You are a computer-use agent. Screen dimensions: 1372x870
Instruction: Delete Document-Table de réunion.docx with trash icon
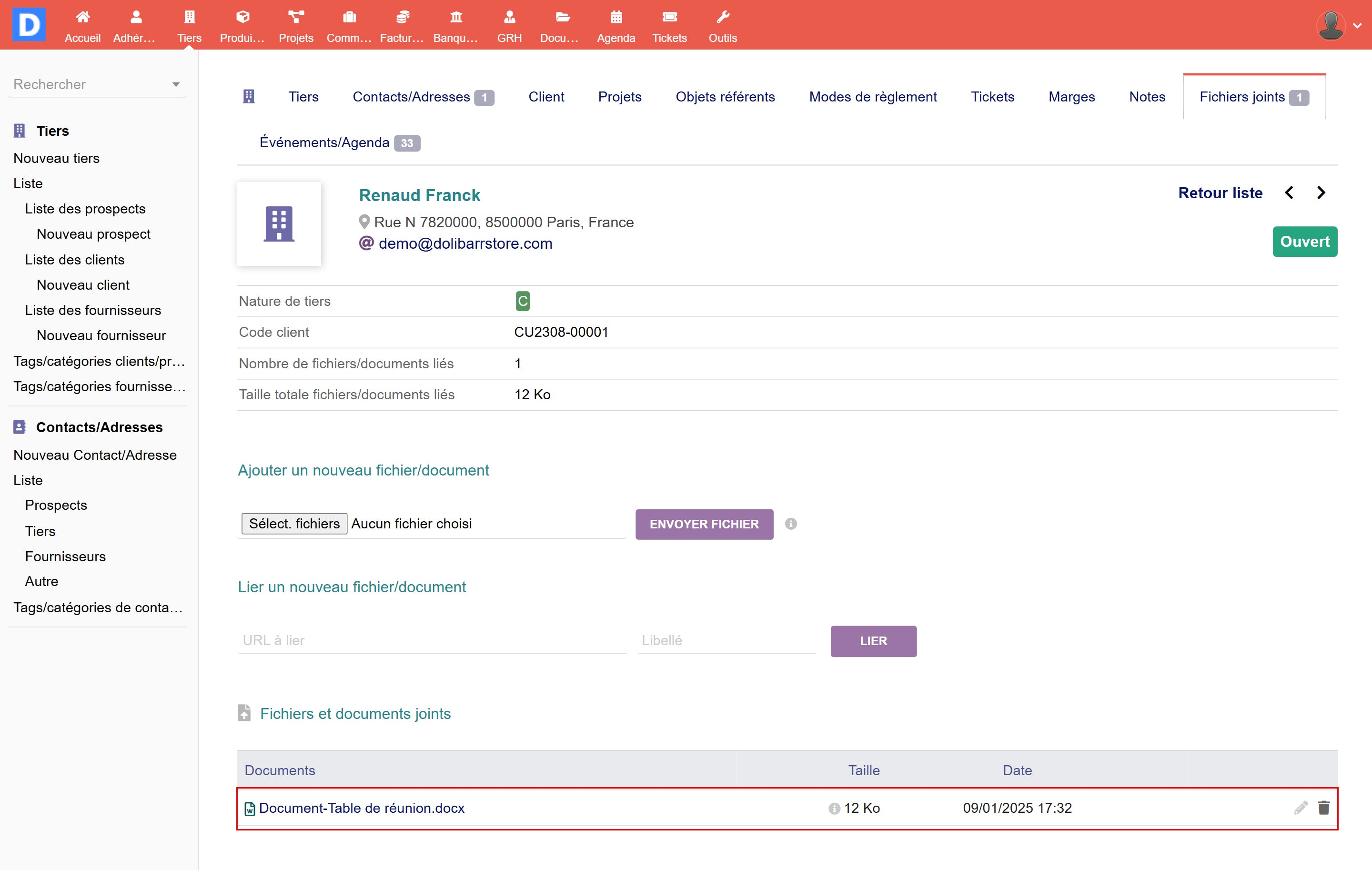click(x=1323, y=807)
